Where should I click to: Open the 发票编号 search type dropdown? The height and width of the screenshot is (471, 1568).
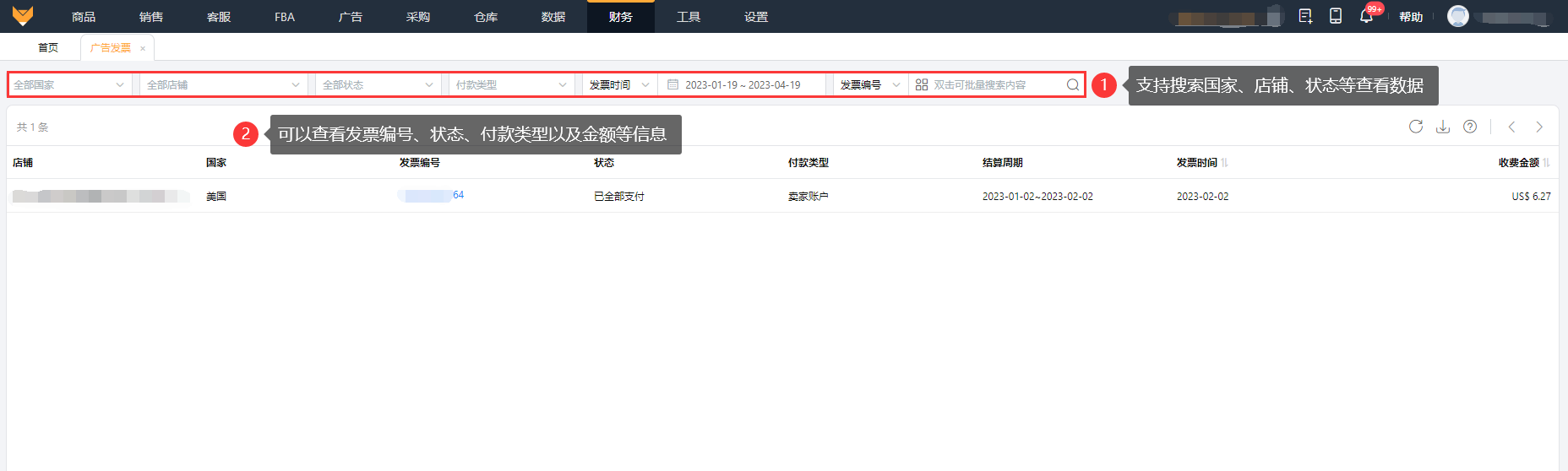tap(870, 84)
